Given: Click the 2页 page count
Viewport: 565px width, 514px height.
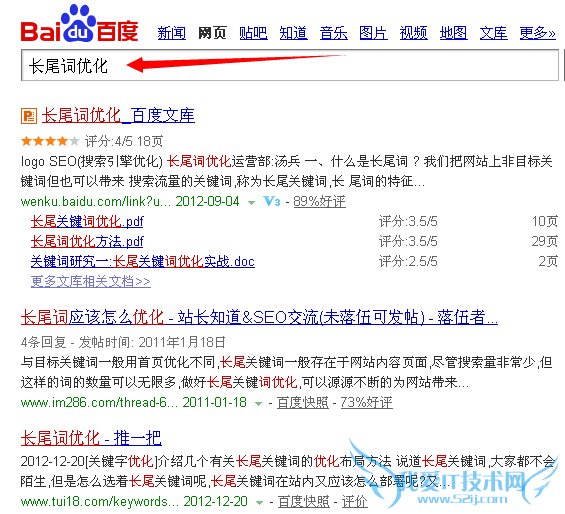Looking at the screenshot, I should [548, 261].
